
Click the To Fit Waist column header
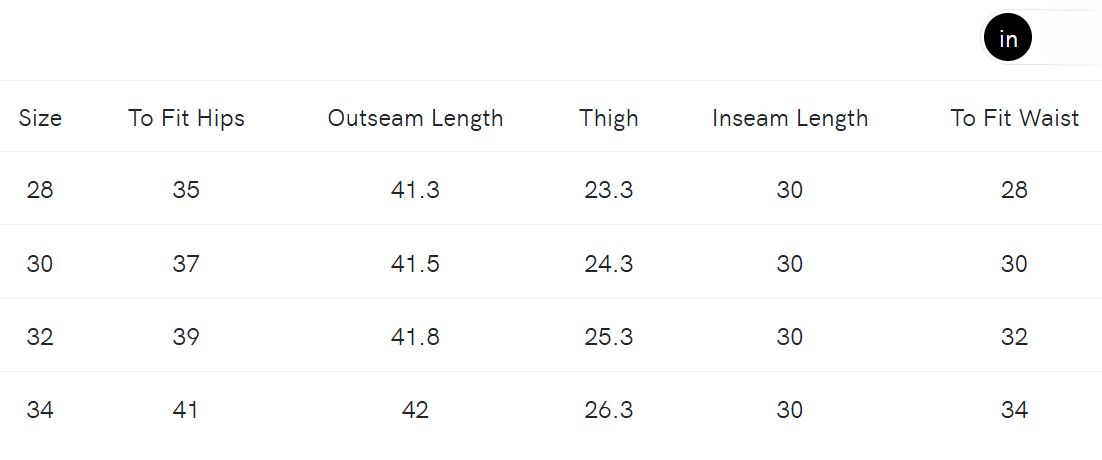pos(1014,118)
